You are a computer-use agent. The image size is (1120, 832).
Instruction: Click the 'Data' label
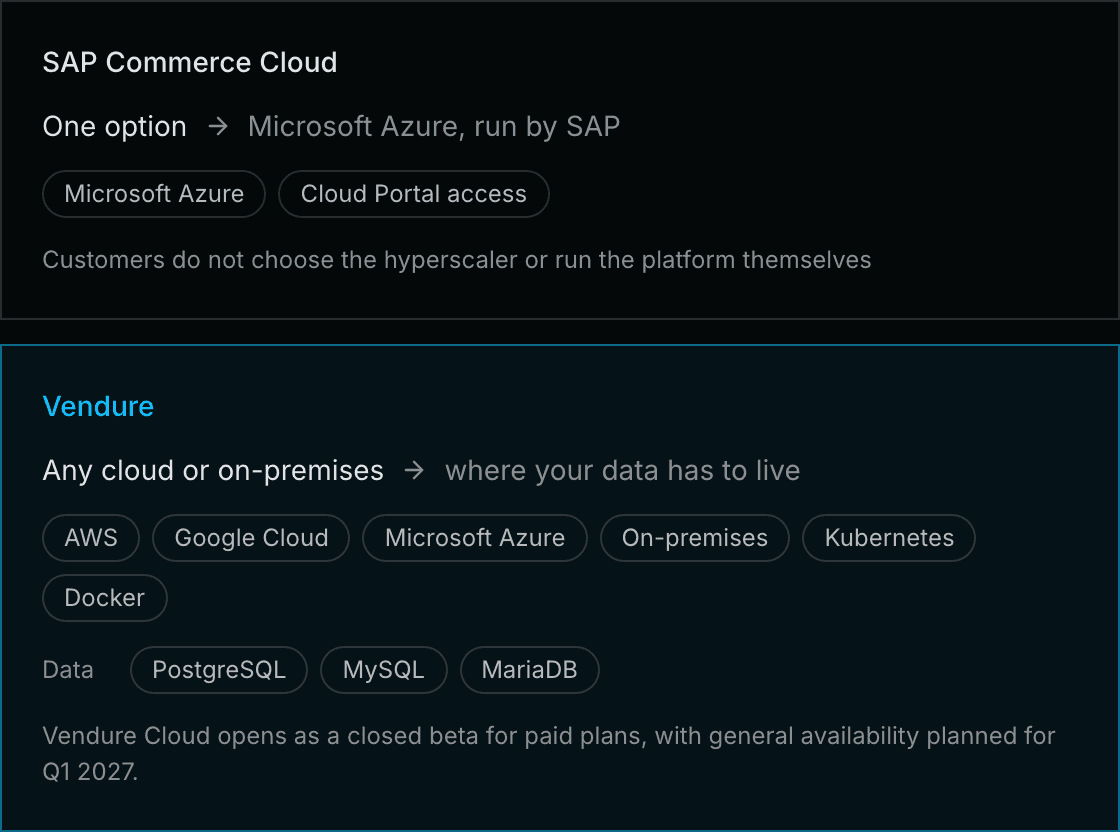[68, 670]
